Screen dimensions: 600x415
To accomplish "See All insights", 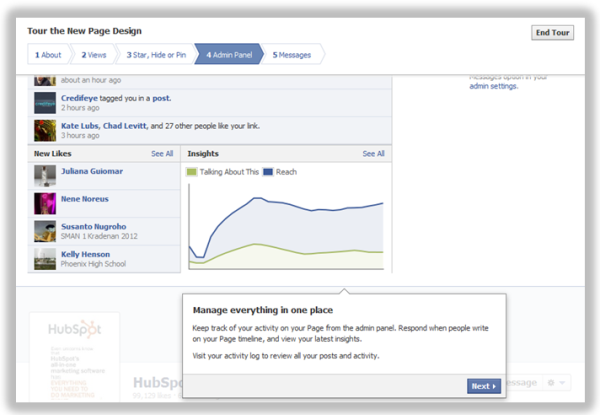I will point(373,154).
